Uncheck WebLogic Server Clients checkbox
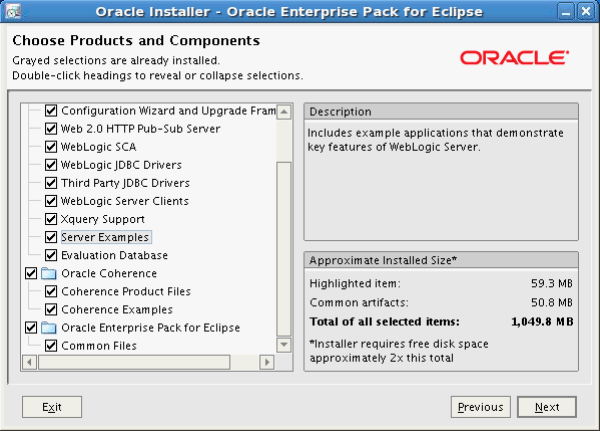The image size is (600, 431). coord(51,201)
